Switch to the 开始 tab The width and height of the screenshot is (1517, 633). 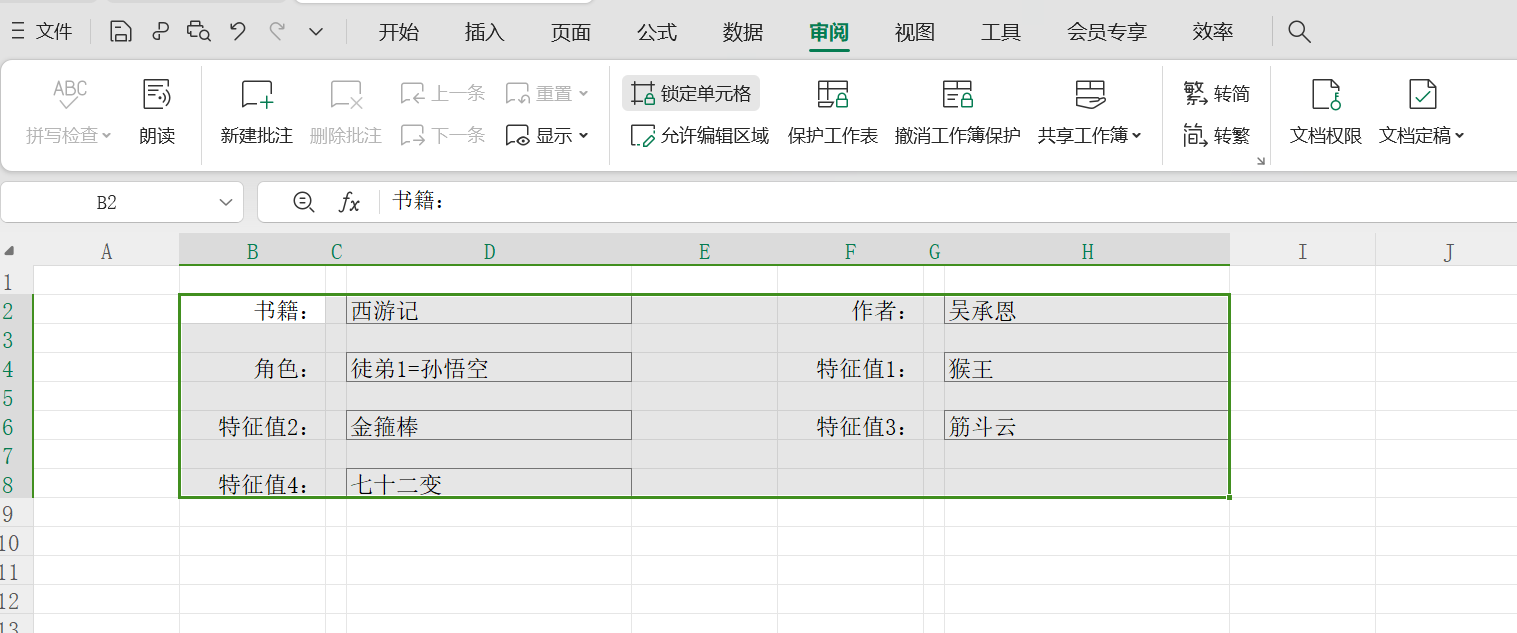[x=399, y=32]
